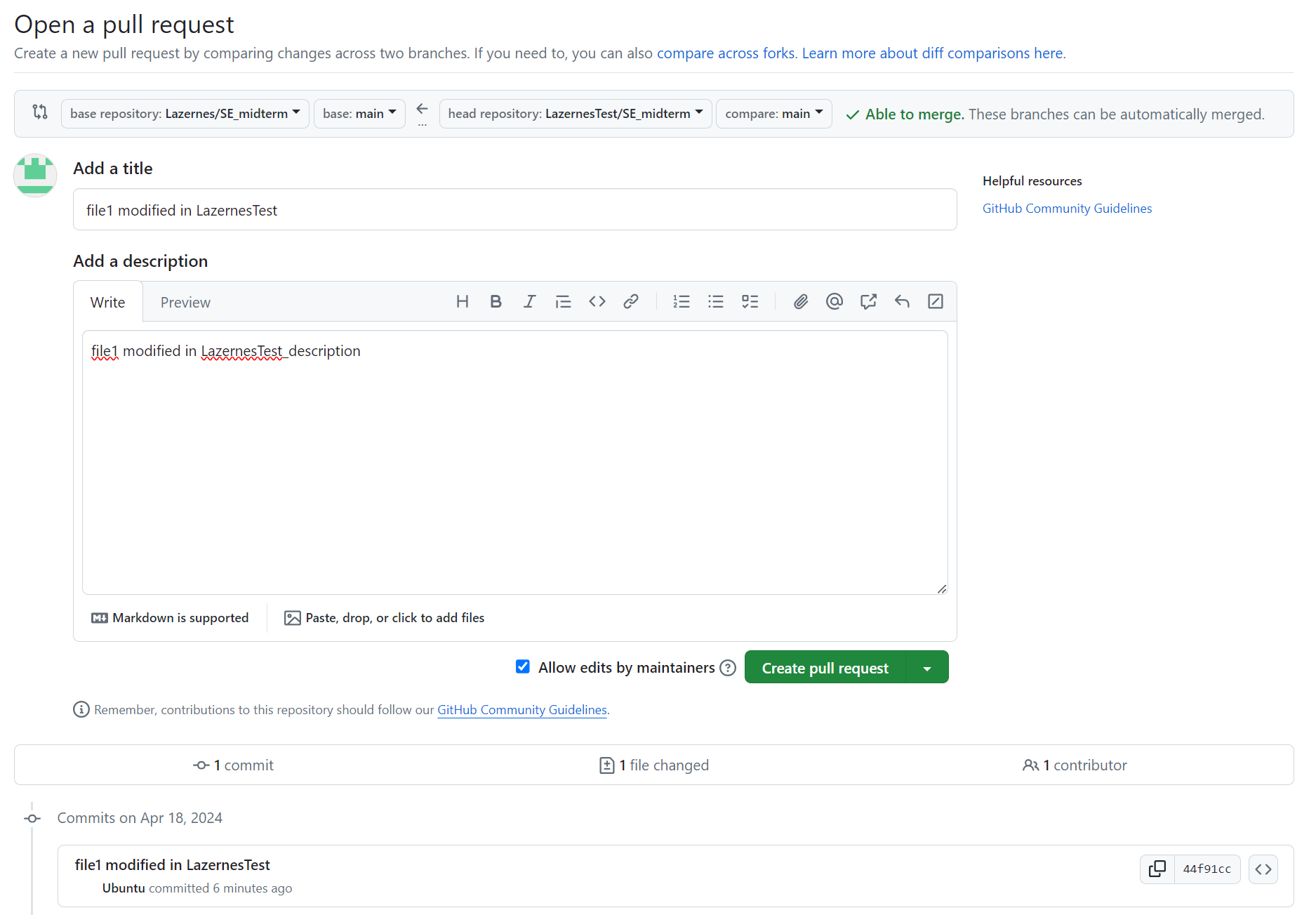Attach files using the paperclip icon
Viewport: 1316px width, 915px height.
click(x=800, y=302)
